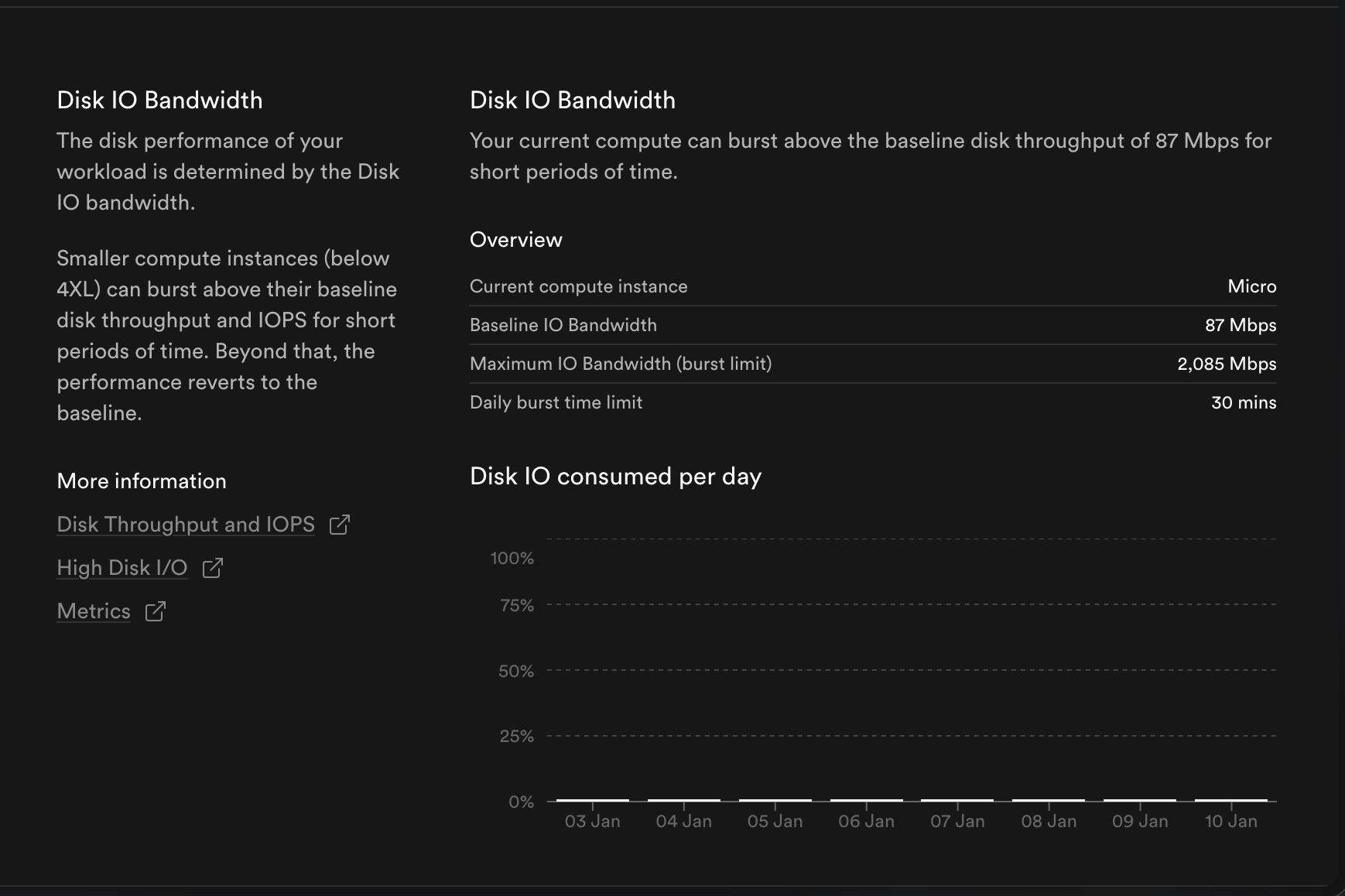Click external-link icon next to Metrics

[156, 611]
